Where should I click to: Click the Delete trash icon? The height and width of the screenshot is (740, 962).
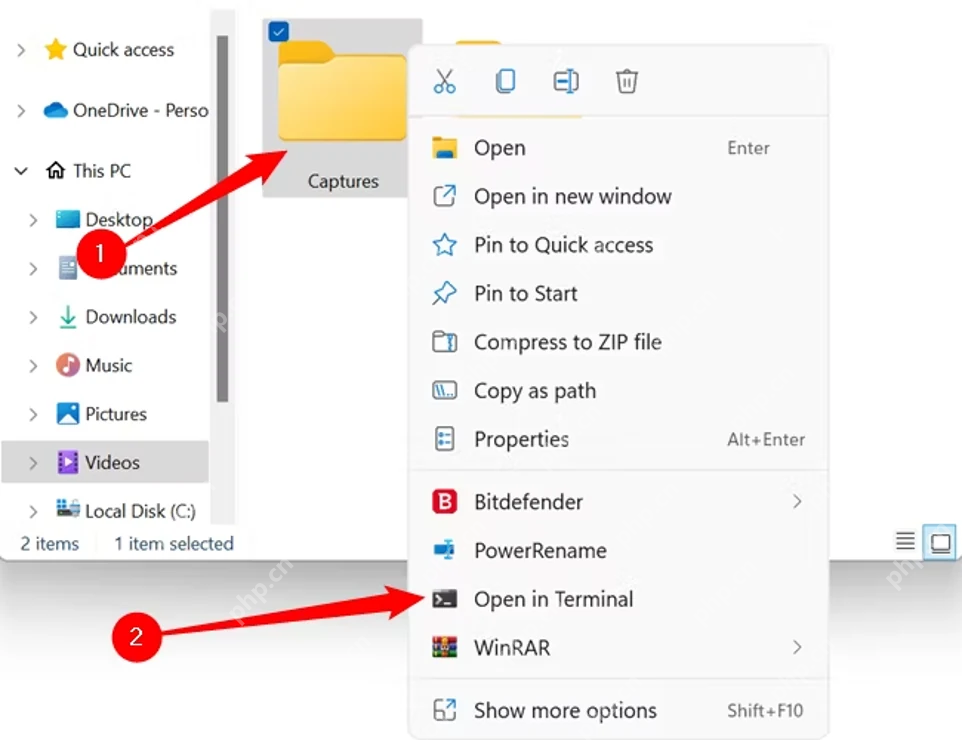click(626, 81)
